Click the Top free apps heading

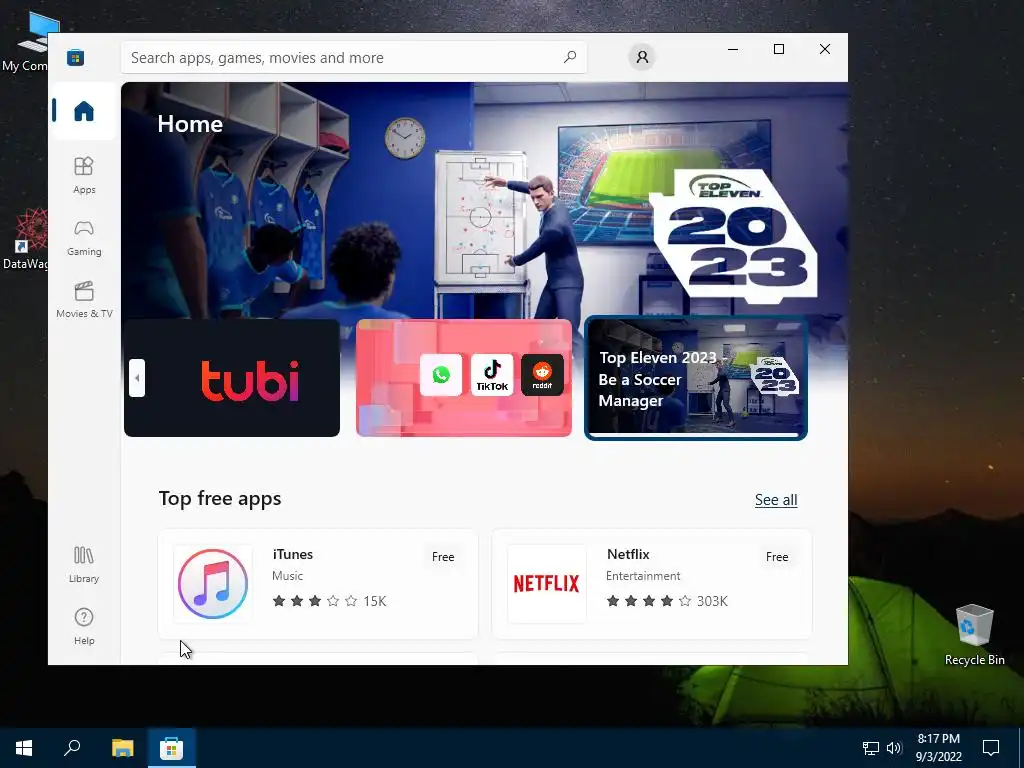[x=220, y=498]
